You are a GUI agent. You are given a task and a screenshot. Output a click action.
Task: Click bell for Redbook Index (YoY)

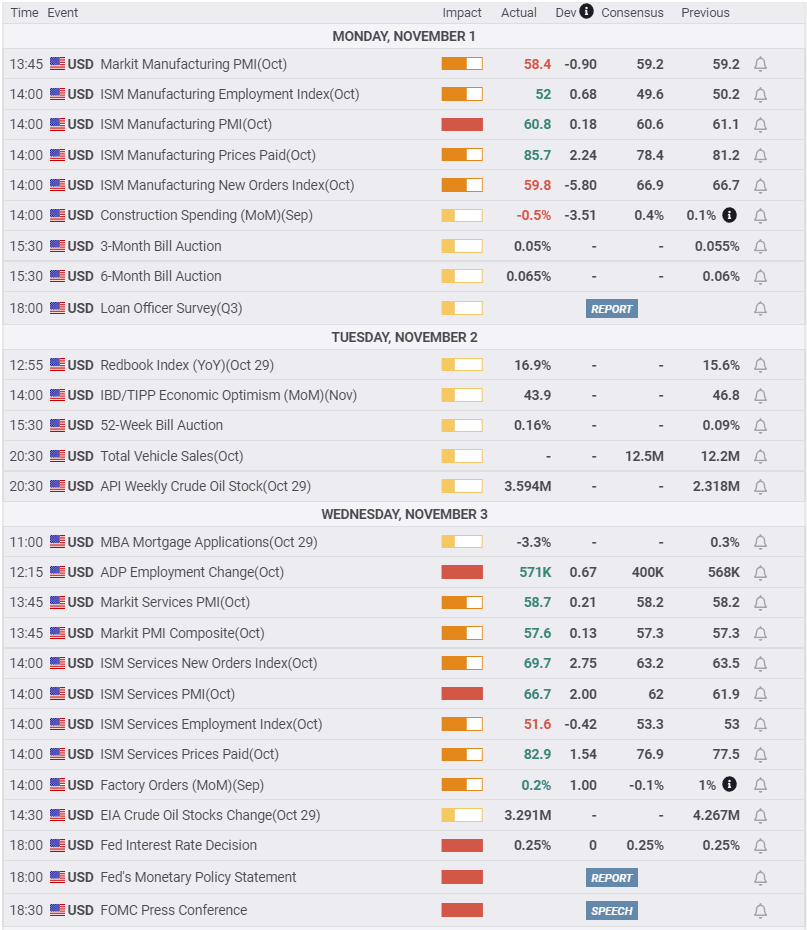coord(760,365)
